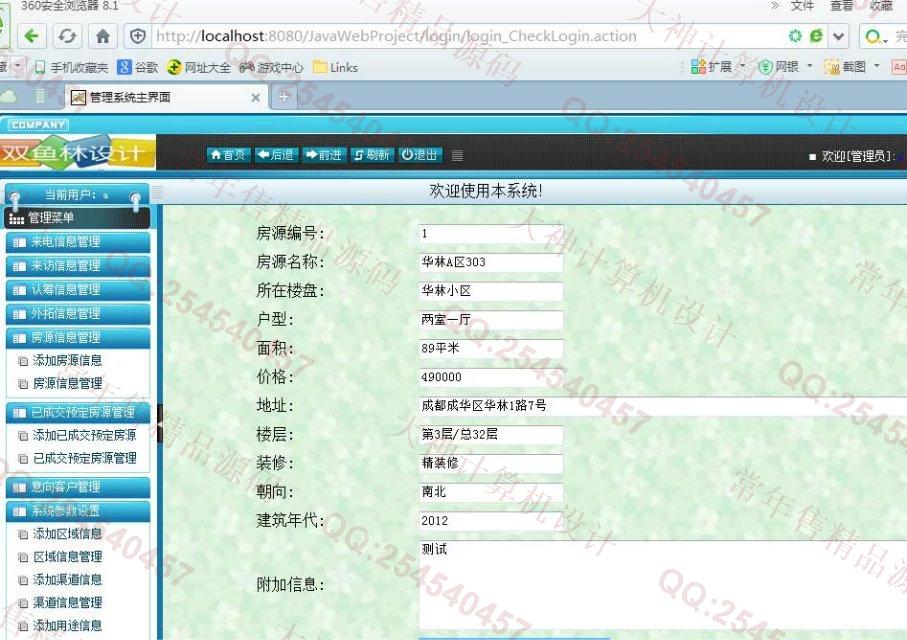Click the 房源编号 input field
This screenshot has width=907, height=640.
[x=491, y=234]
